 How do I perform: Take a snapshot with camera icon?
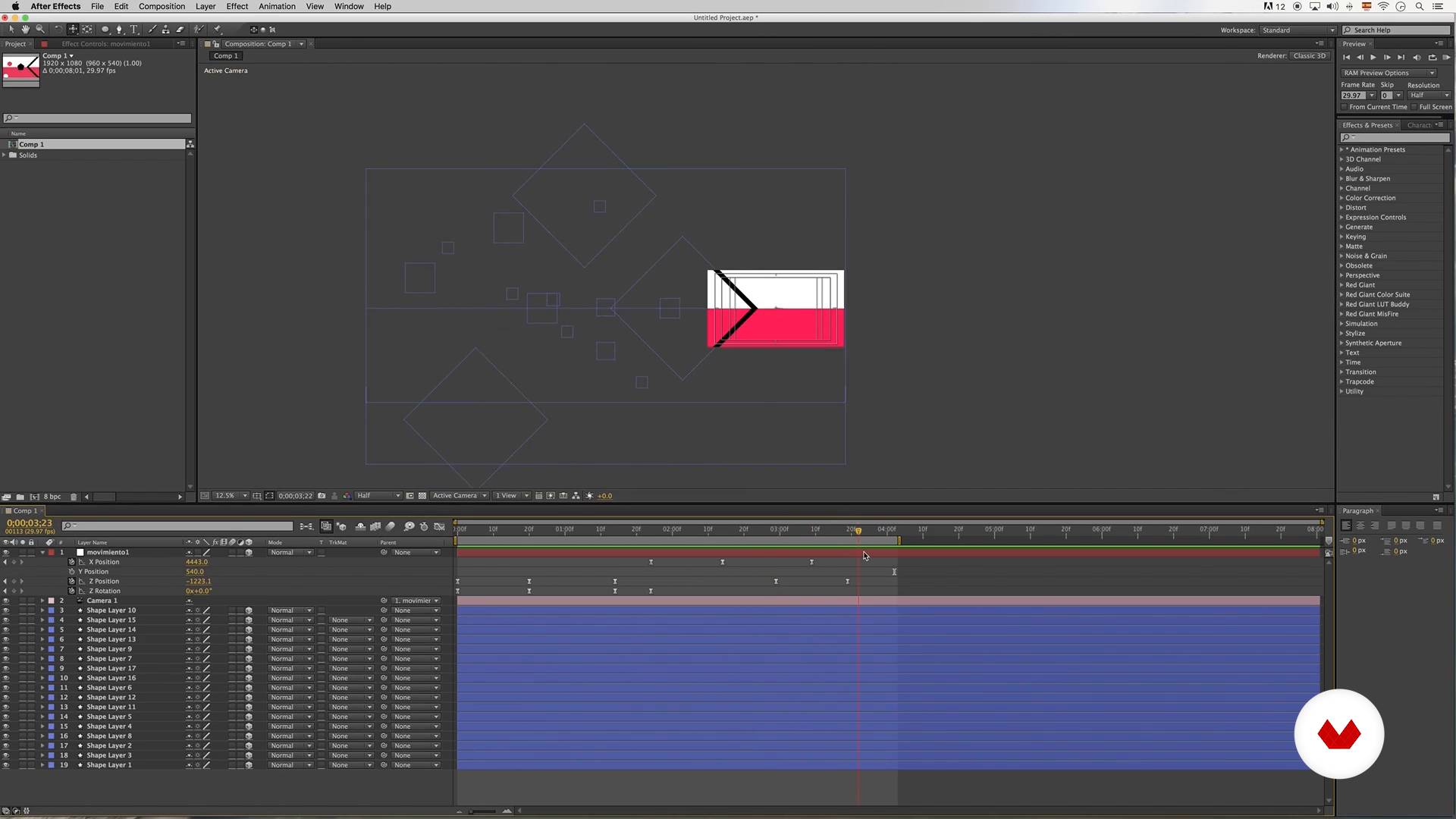(322, 496)
